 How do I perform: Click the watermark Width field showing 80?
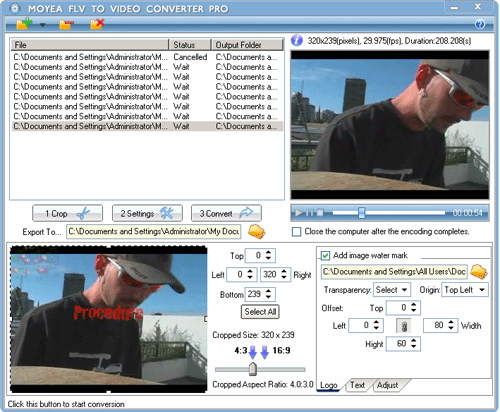click(x=435, y=326)
